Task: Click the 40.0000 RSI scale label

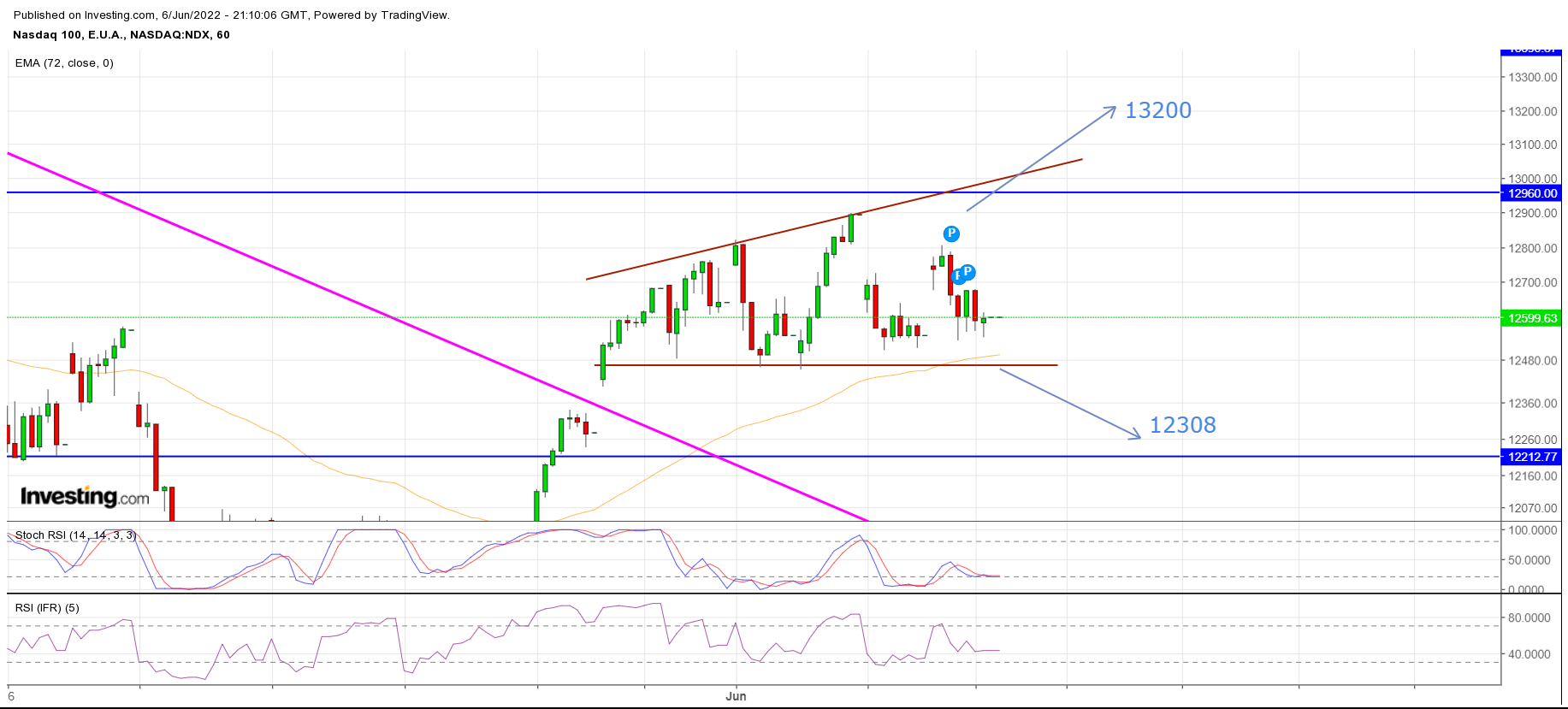Action: (x=1529, y=655)
